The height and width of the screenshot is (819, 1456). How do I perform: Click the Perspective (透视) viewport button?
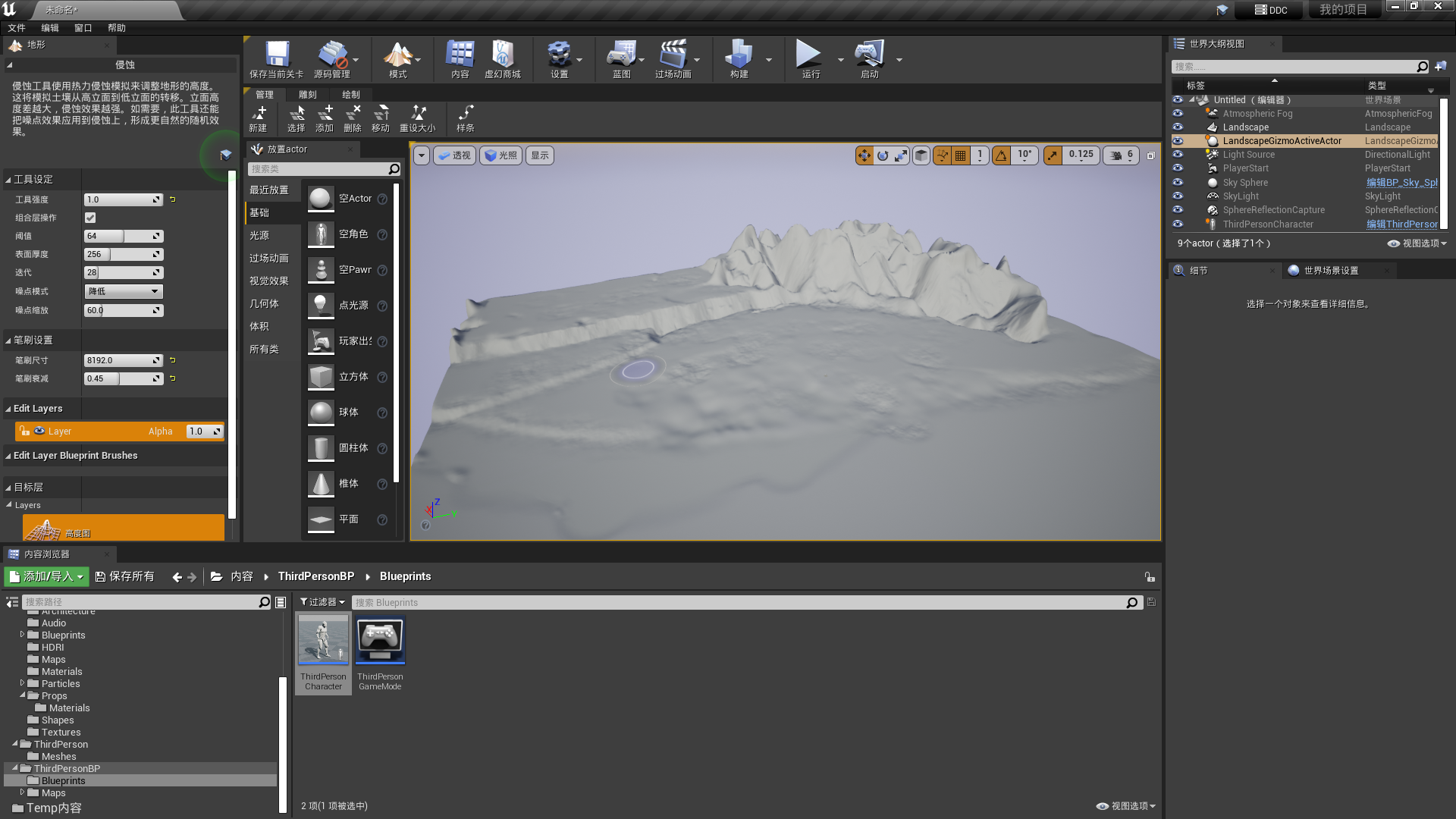(454, 155)
